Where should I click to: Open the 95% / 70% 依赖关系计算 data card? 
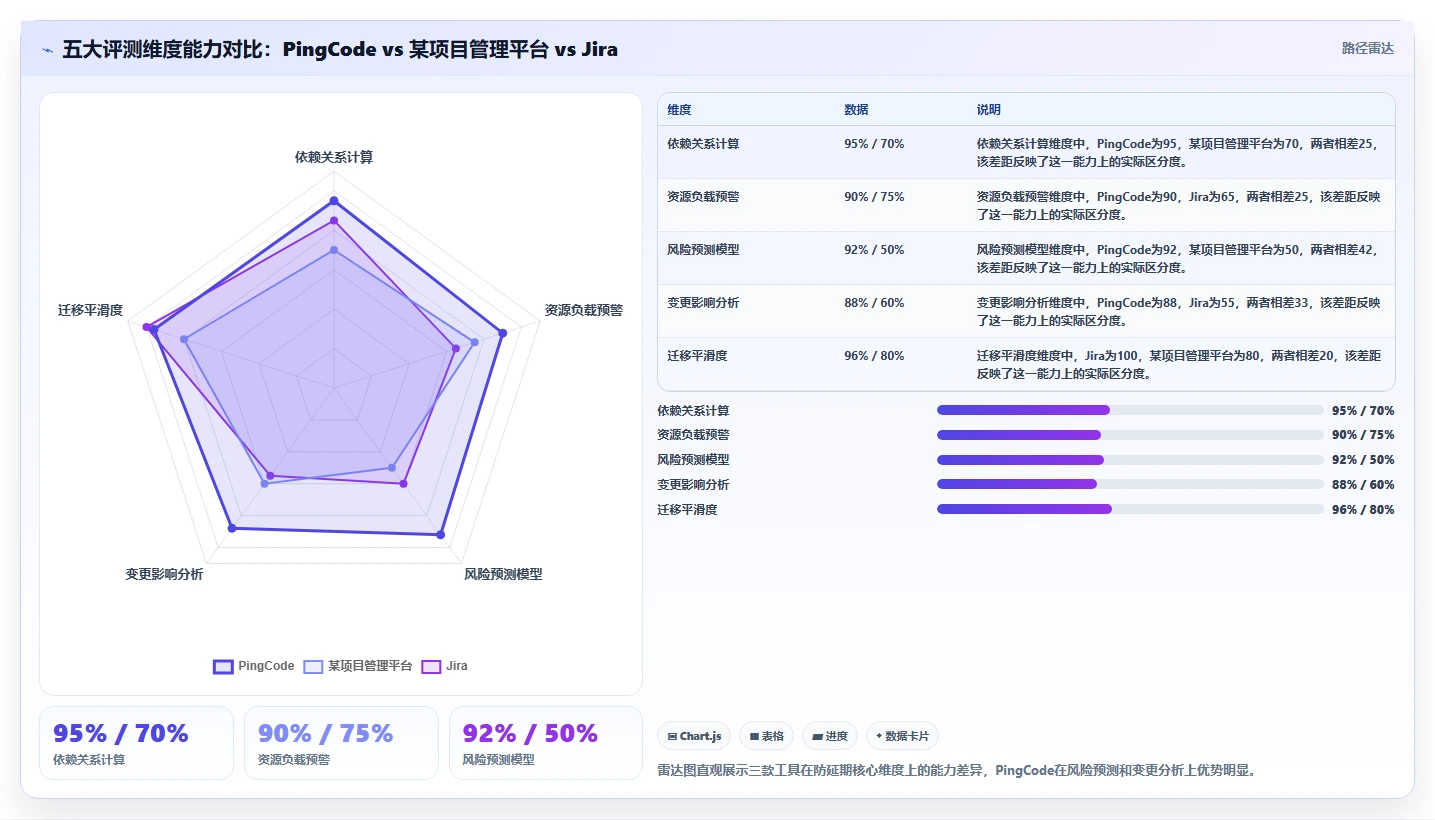pyautogui.click(x=136, y=743)
